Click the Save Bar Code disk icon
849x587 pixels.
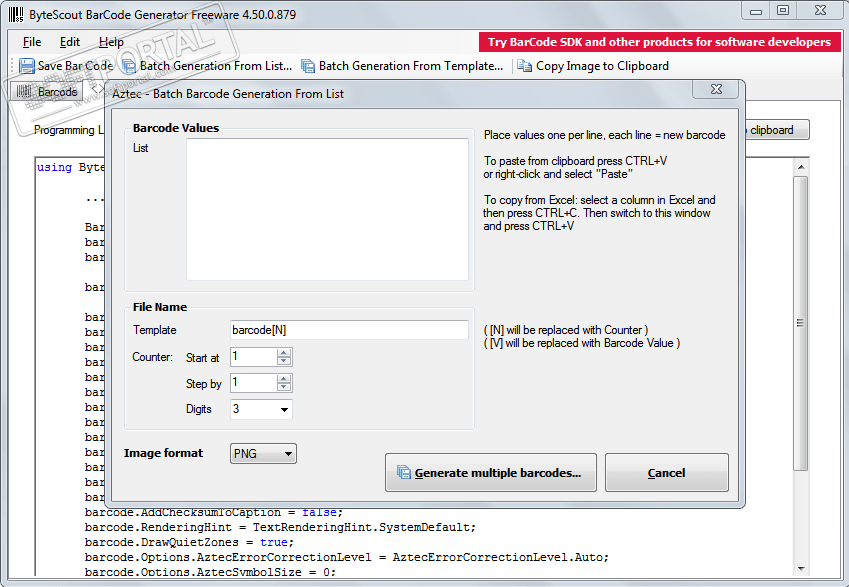tap(27, 66)
